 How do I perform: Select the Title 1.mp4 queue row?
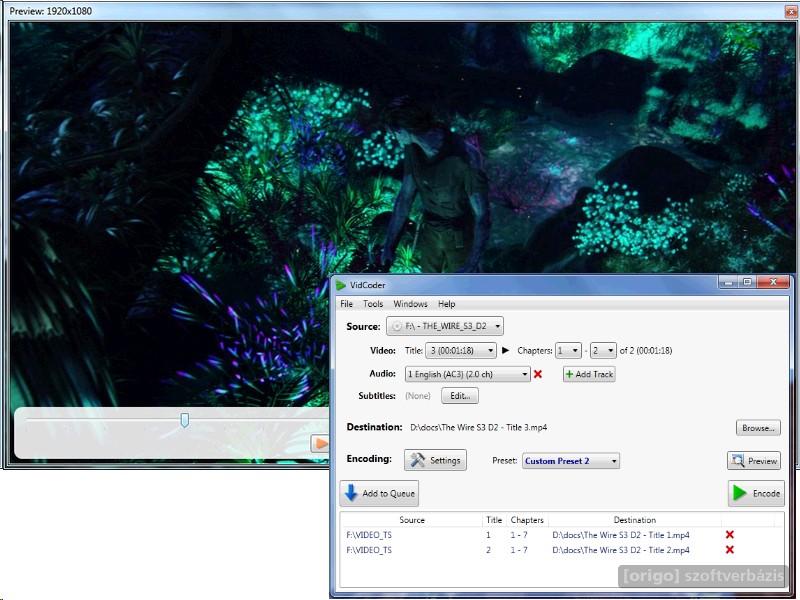[561, 535]
